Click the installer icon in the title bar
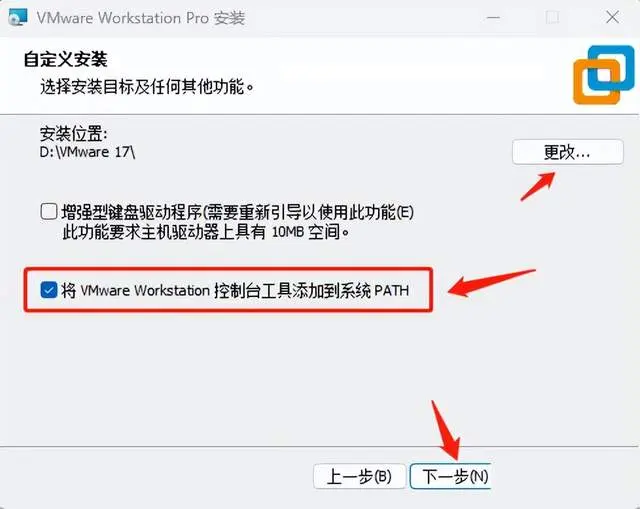This screenshot has height=509, width=640. tap(18, 18)
